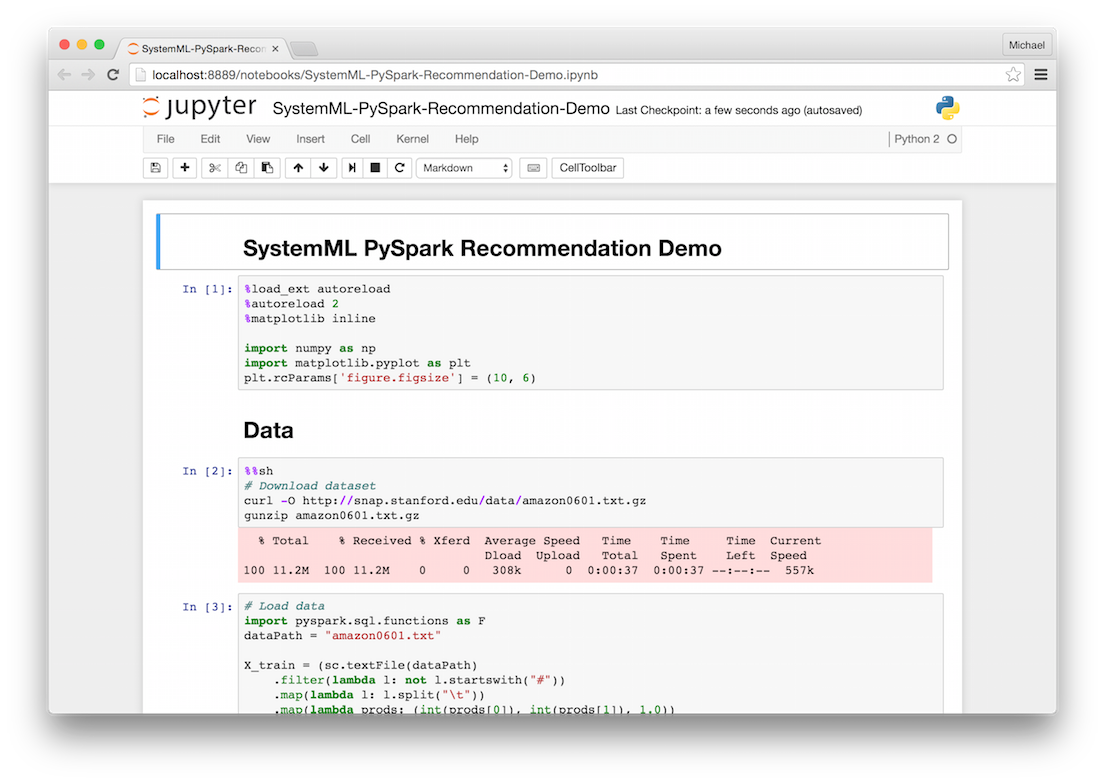Viewport: 1105px width, 783px height.
Task: Insert cell below with plus icon
Action: (185, 168)
